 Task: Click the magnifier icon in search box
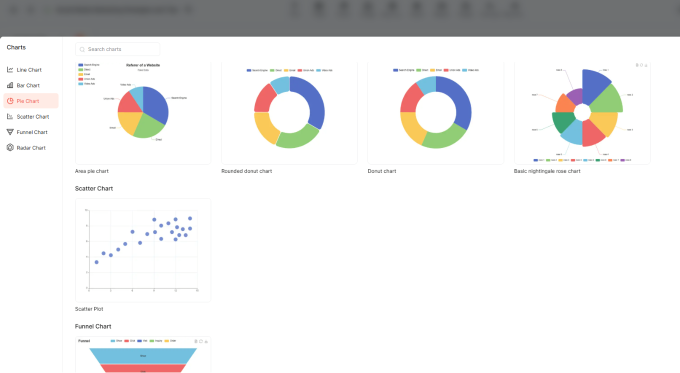tap(82, 49)
